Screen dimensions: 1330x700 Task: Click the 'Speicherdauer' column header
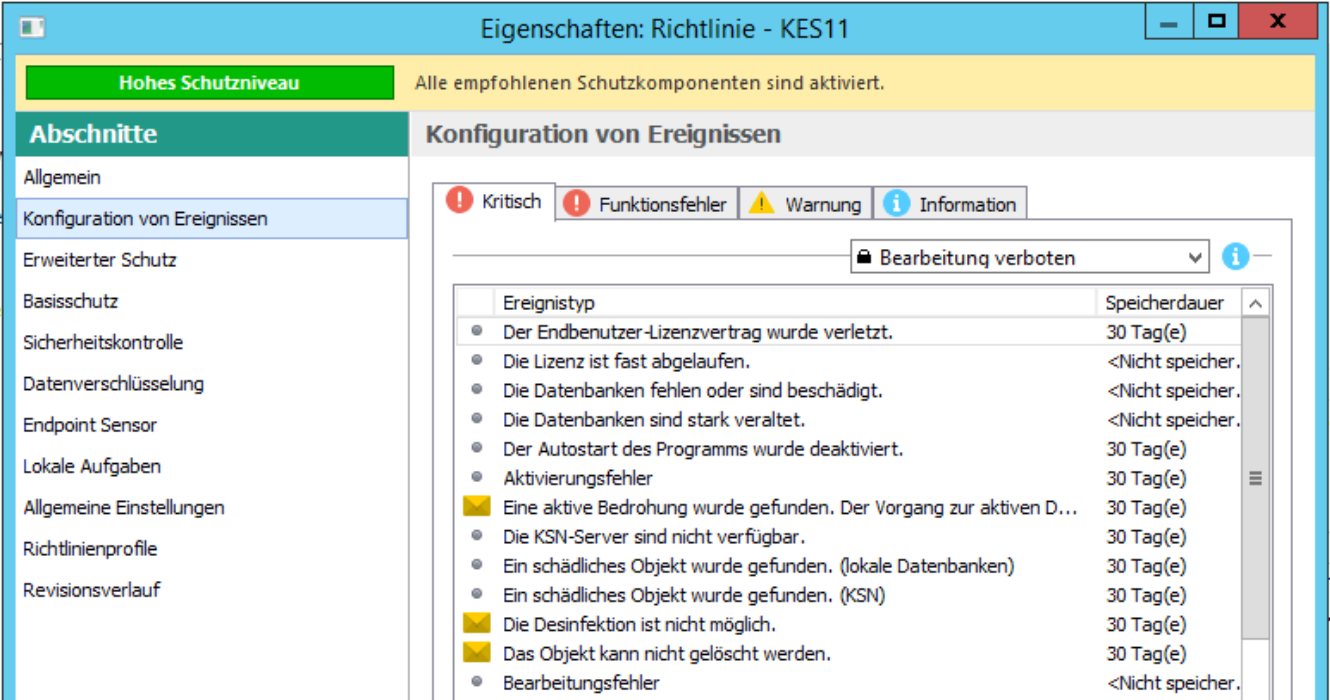[x=1169, y=302]
